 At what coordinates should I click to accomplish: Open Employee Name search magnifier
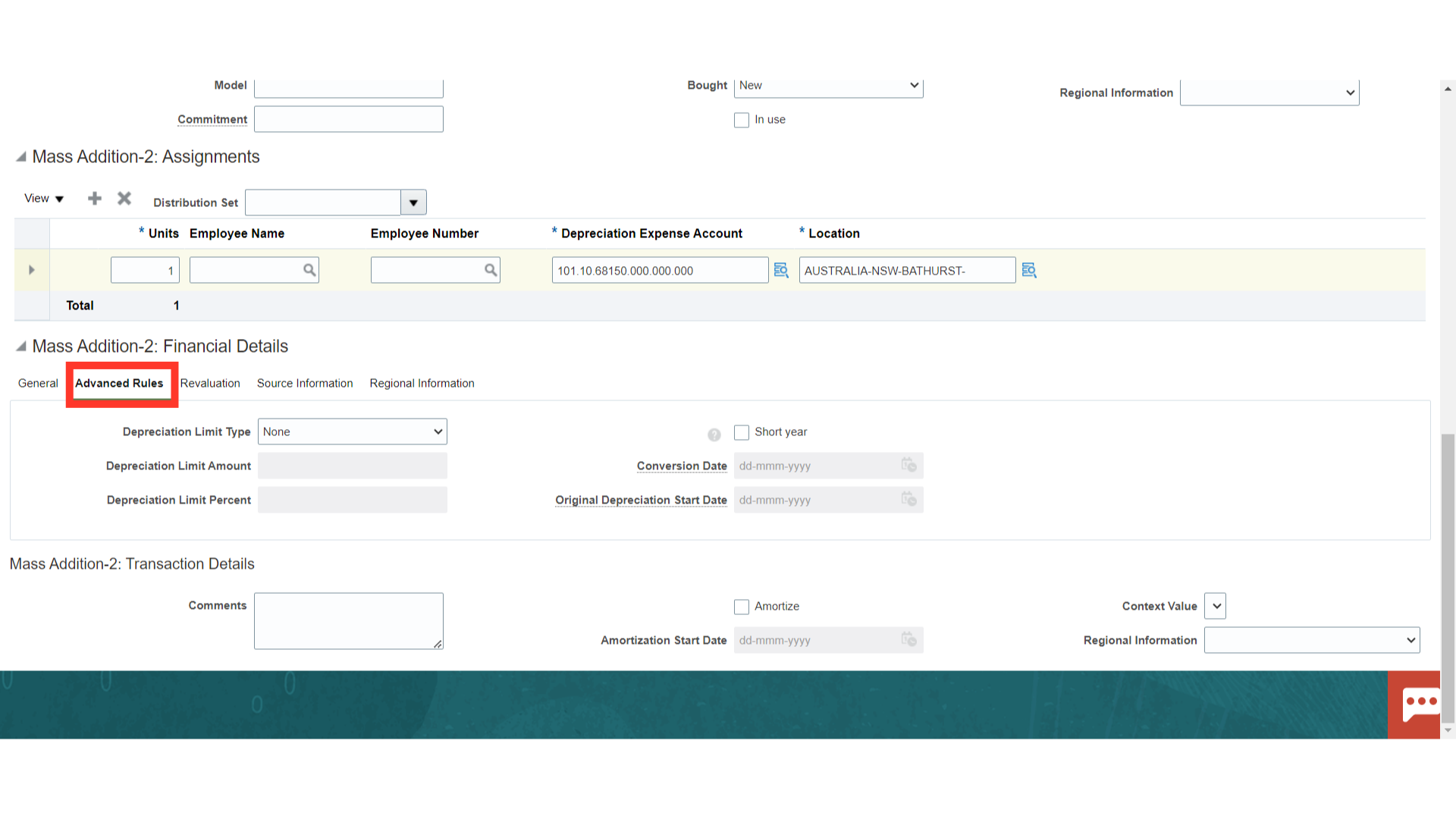coord(309,270)
